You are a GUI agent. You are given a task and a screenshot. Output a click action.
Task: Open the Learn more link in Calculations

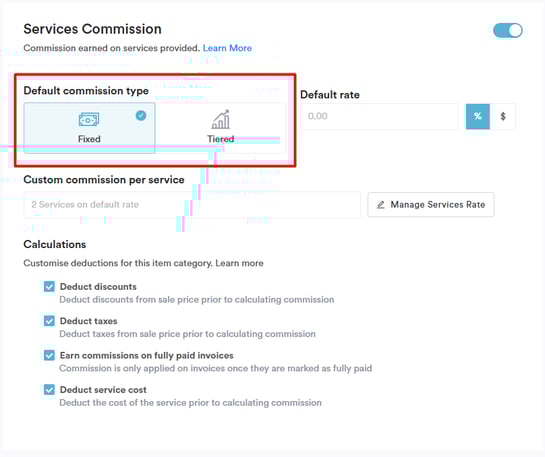point(239,263)
